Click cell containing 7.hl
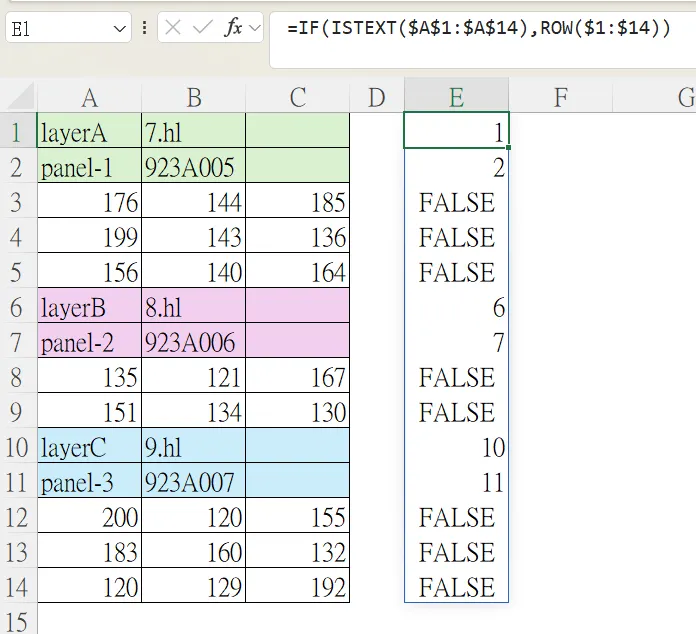696x634 pixels. point(194,131)
